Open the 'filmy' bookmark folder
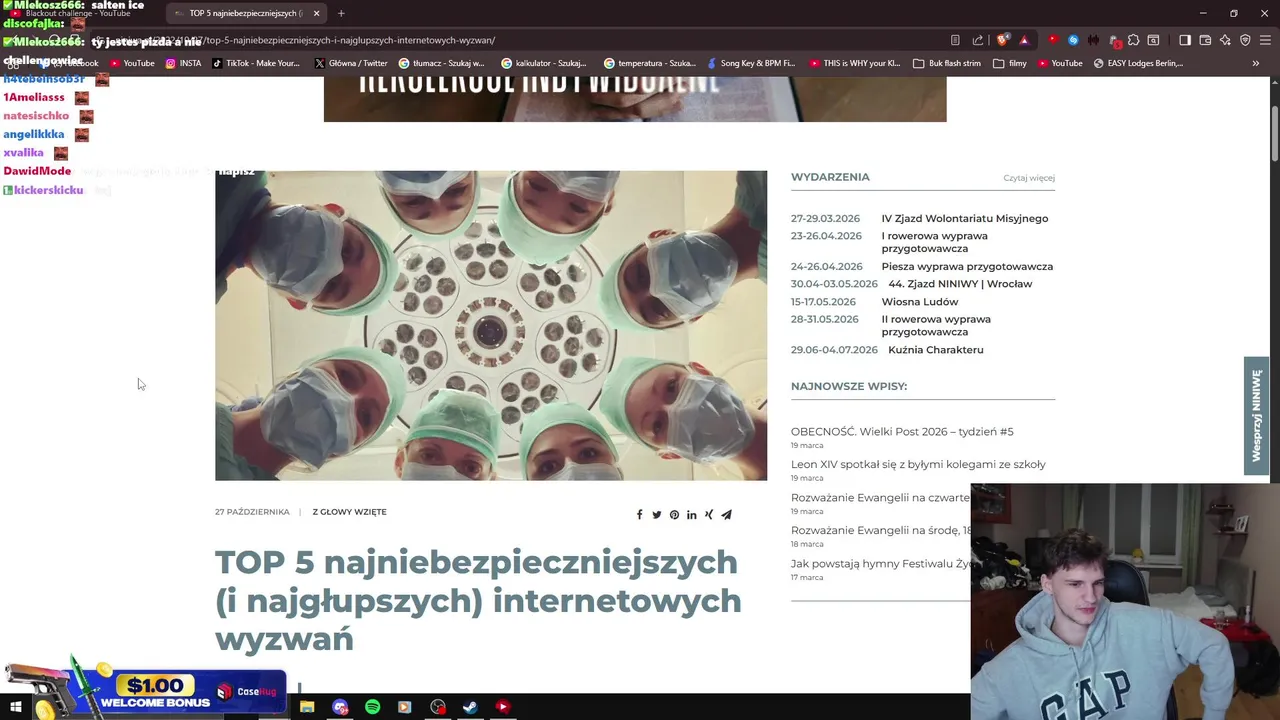This screenshot has height=720, width=1280. pyautogui.click(x=1010, y=63)
